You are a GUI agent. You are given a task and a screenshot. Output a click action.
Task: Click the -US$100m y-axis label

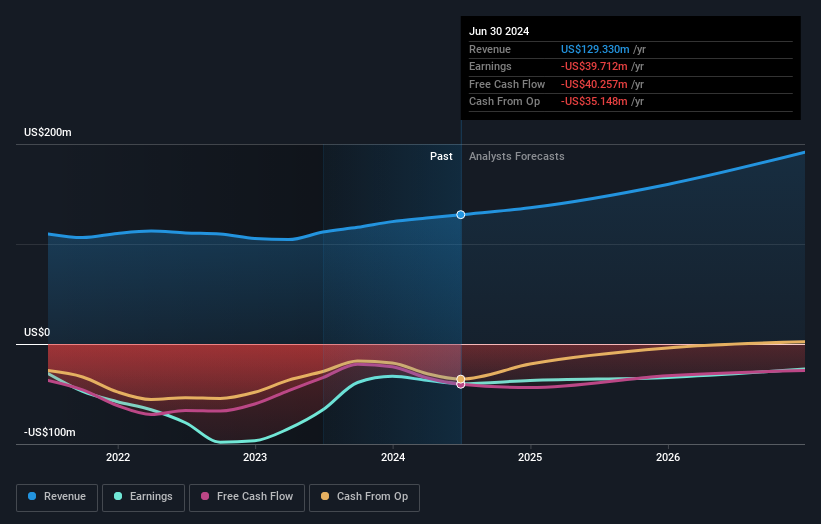pyautogui.click(x=49, y=432)
